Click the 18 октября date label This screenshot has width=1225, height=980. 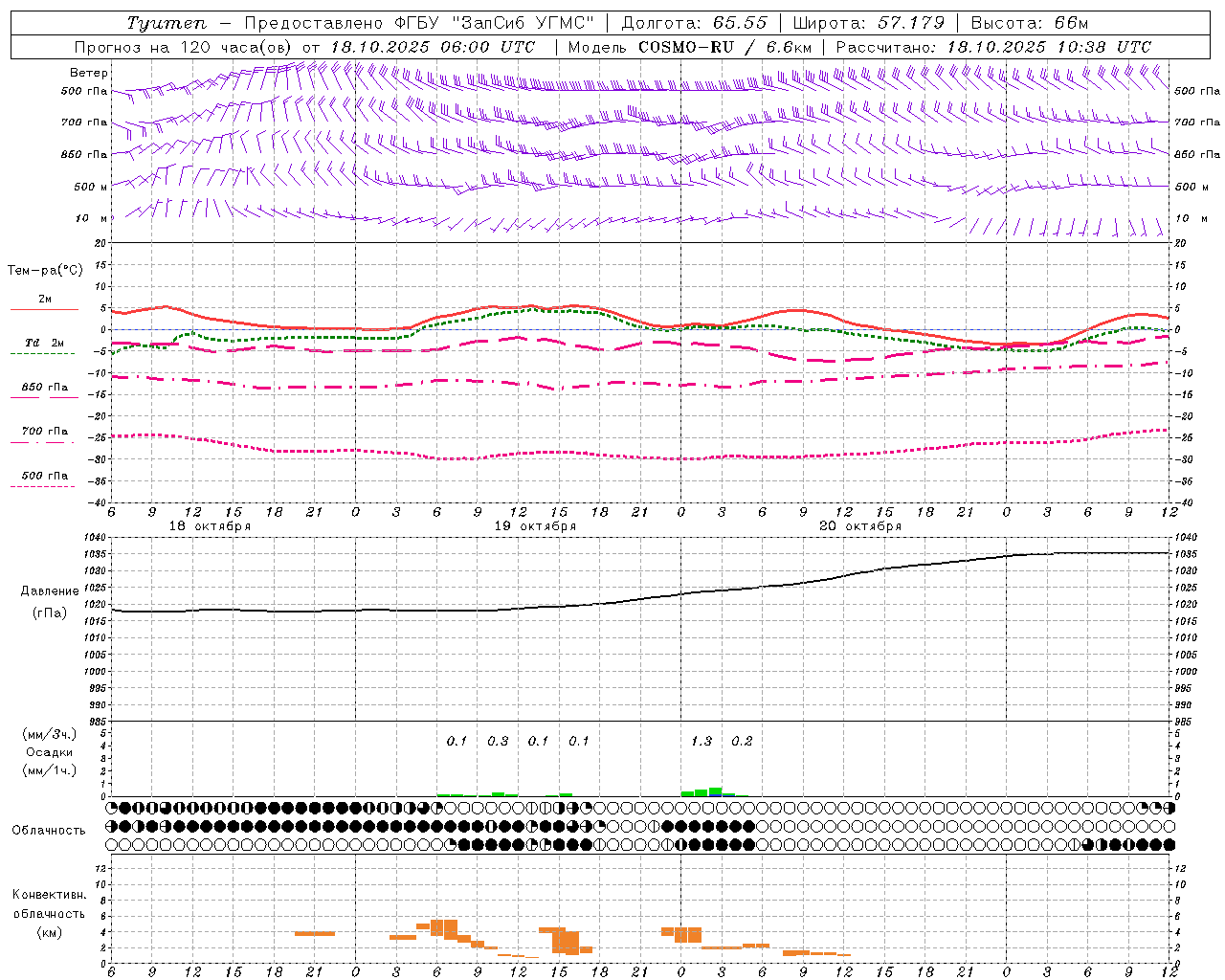pyautogui.click(x=210, y=526)
